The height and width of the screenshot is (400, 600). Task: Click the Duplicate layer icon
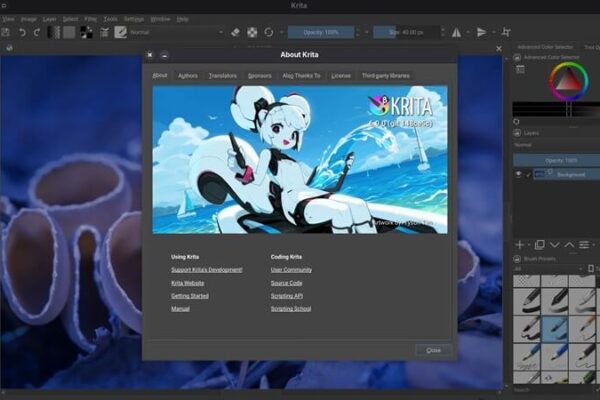pos(540,245)
